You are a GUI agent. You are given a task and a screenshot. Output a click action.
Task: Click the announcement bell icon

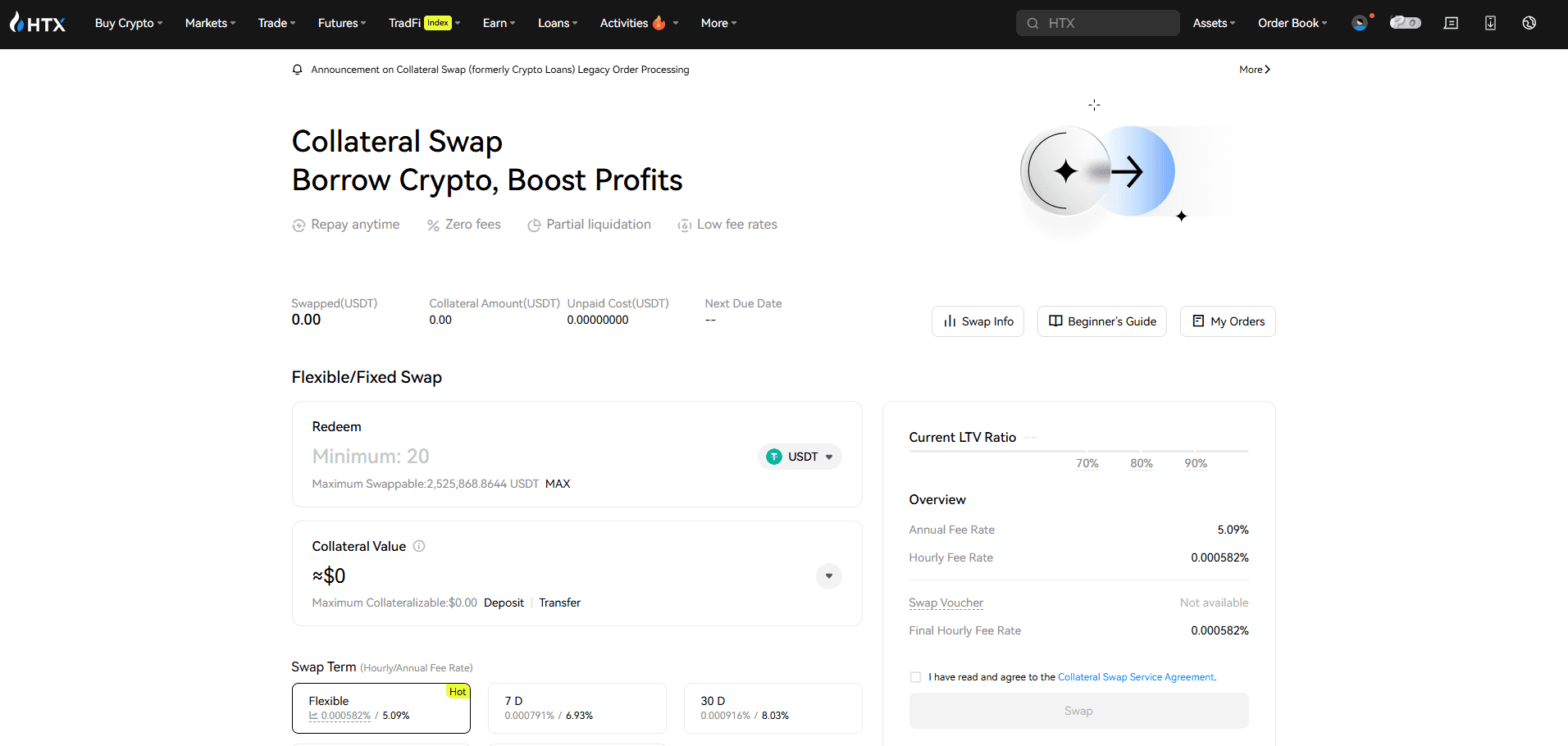298,70
